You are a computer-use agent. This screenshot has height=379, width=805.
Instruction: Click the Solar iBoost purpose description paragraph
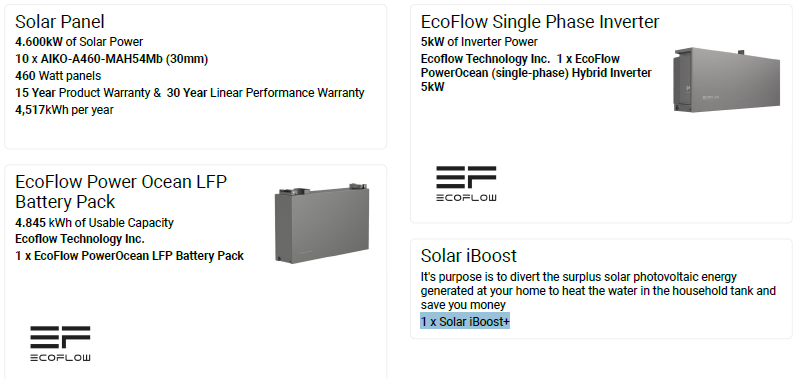pos(598,291)
